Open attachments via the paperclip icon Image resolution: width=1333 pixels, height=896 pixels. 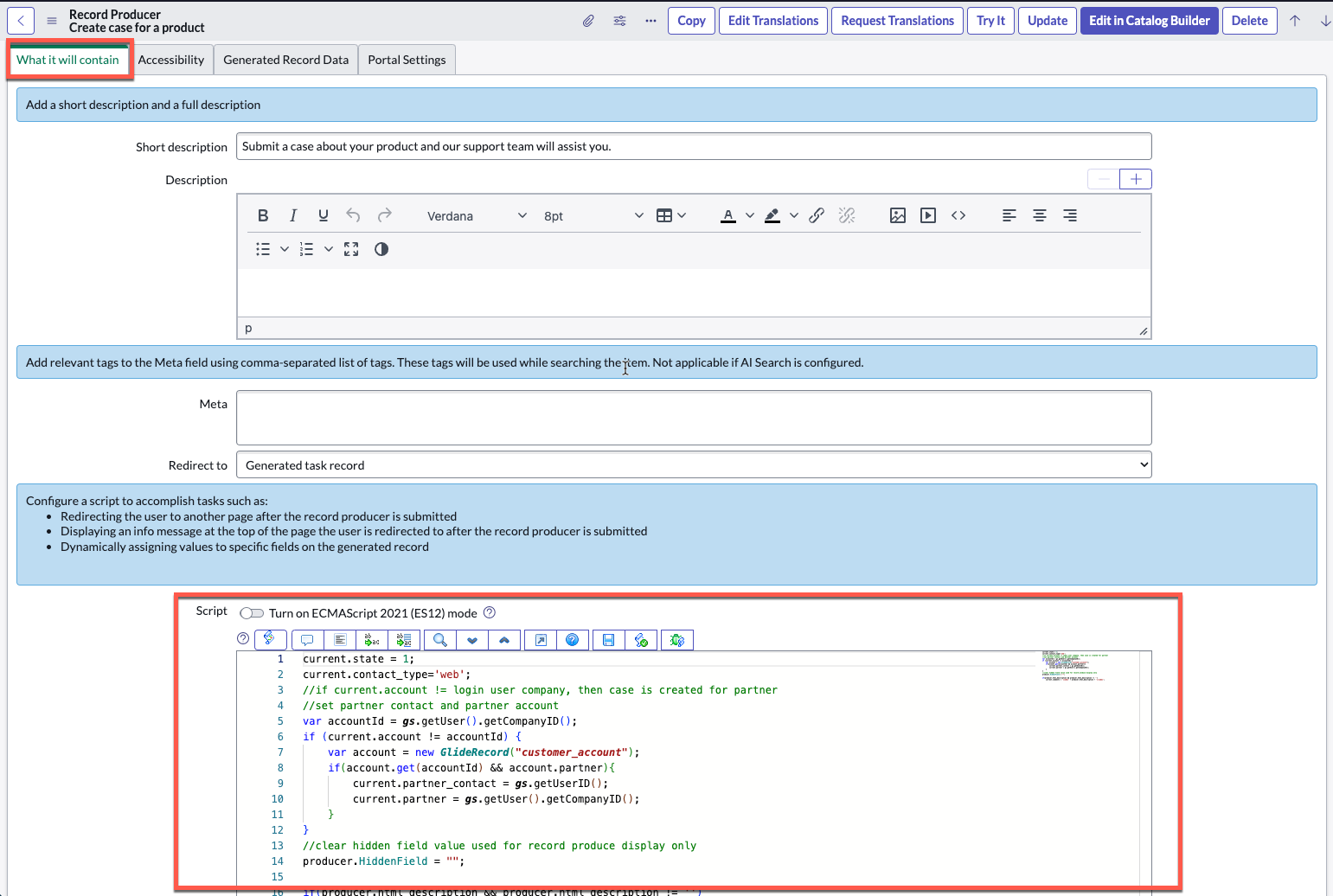point(588,21)
